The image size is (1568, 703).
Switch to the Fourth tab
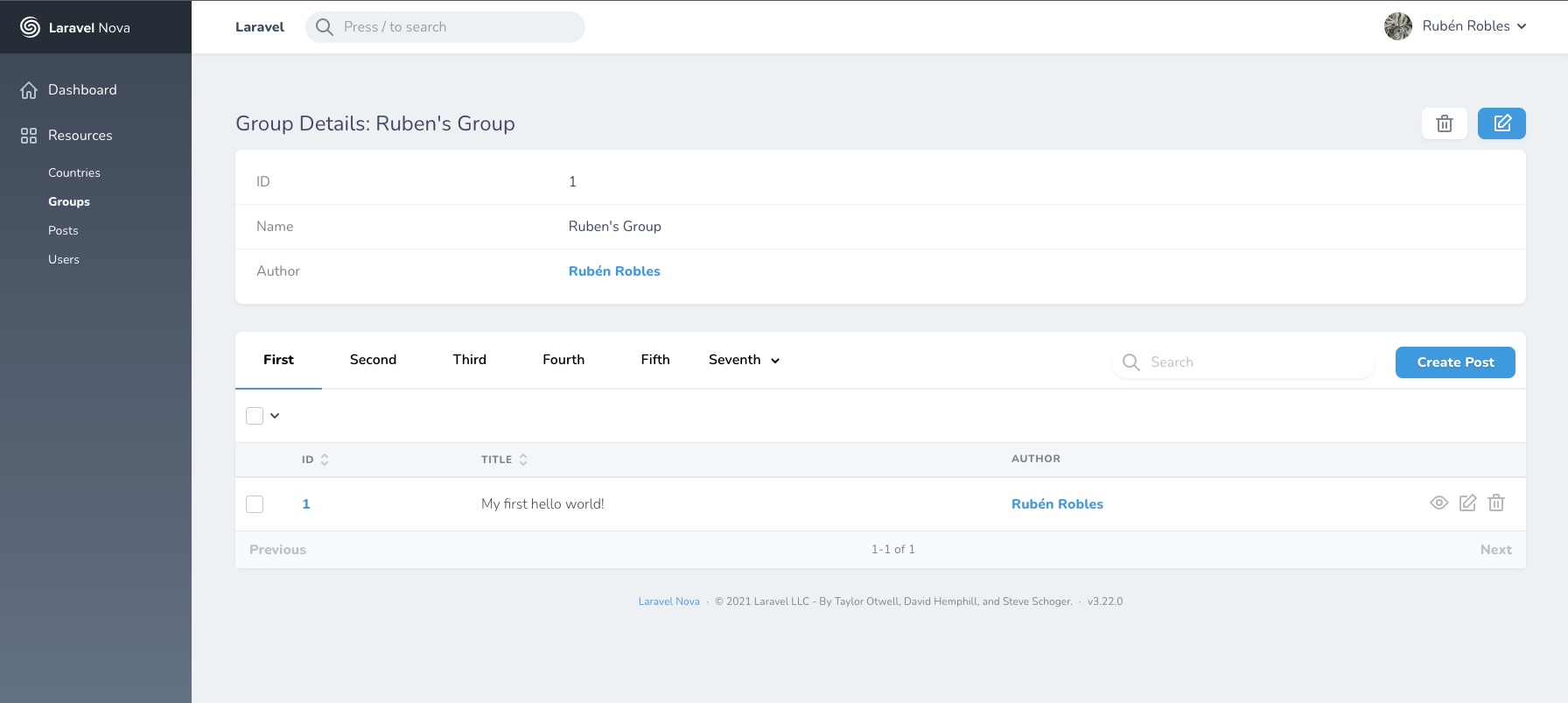coord(563,360)
